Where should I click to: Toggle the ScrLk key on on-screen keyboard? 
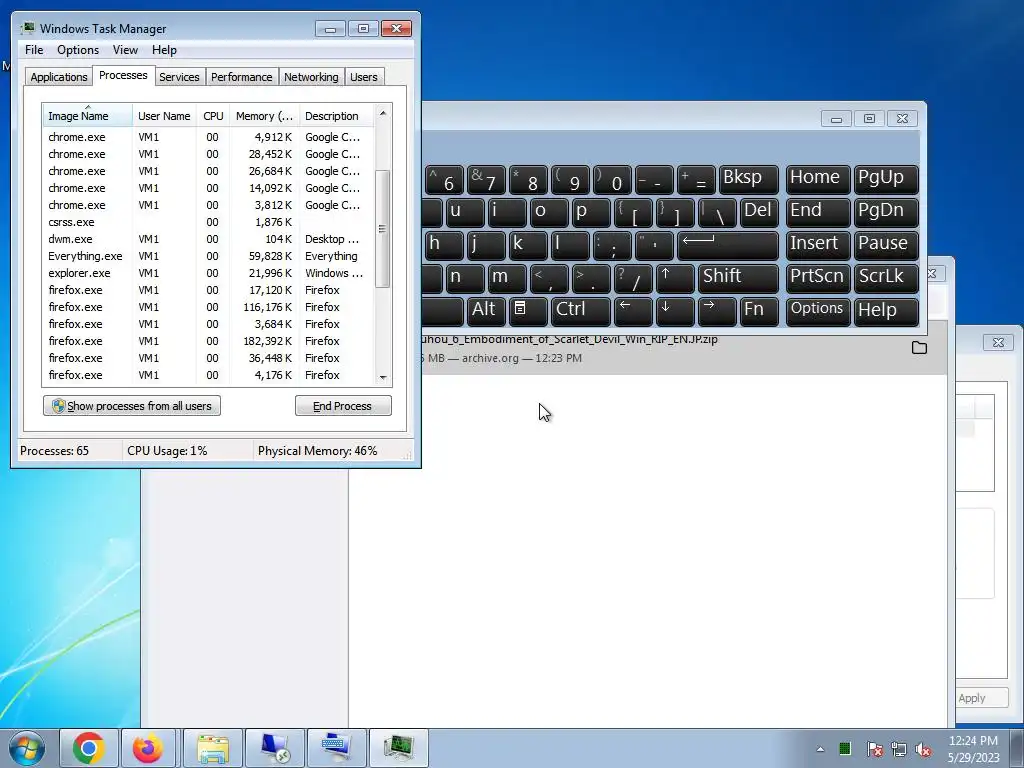886,278
